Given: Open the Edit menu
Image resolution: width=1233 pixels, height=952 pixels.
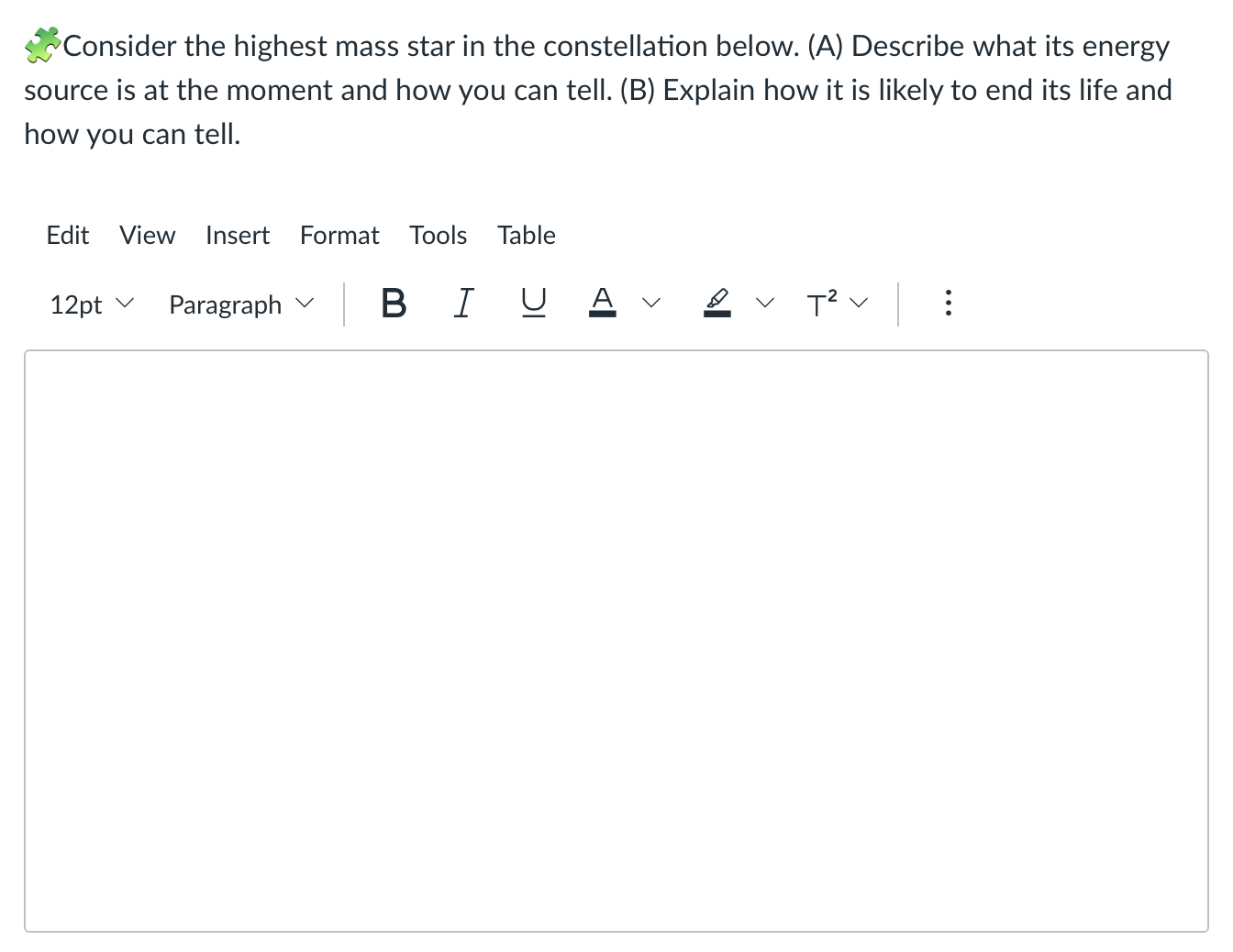Looking at the screenshot, I should tap(68, 236).
